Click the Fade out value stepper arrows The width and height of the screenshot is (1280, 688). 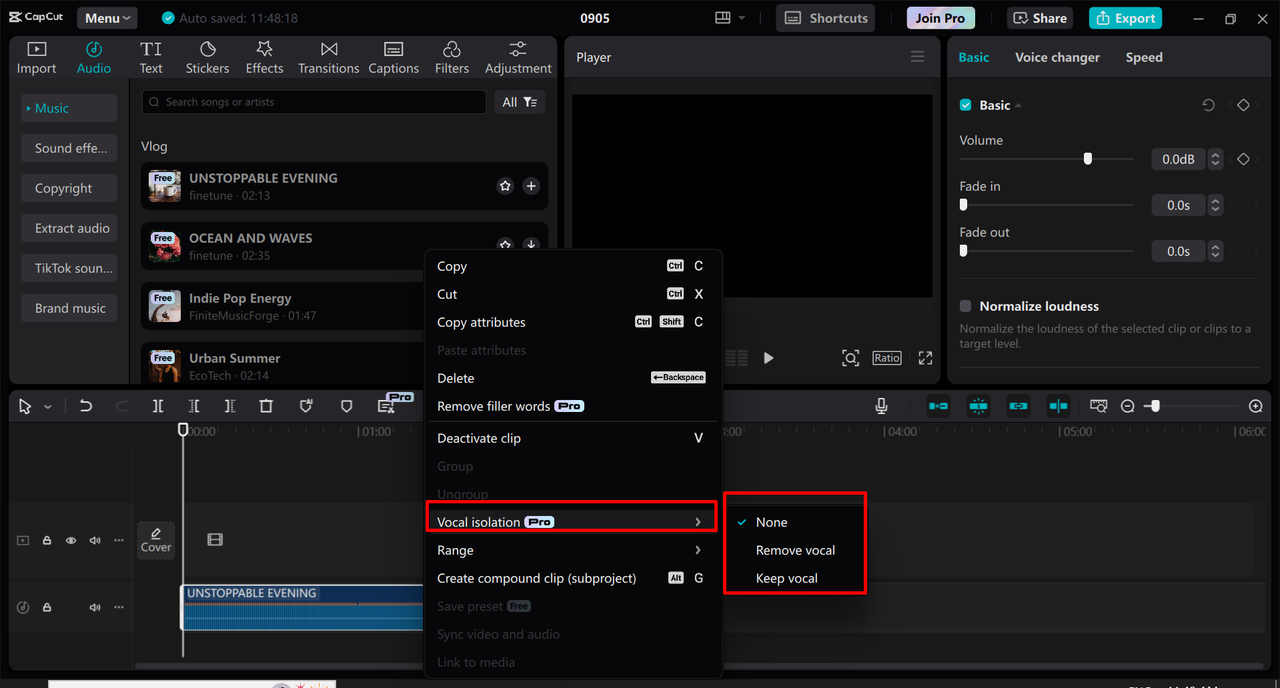click(1216, 251)
